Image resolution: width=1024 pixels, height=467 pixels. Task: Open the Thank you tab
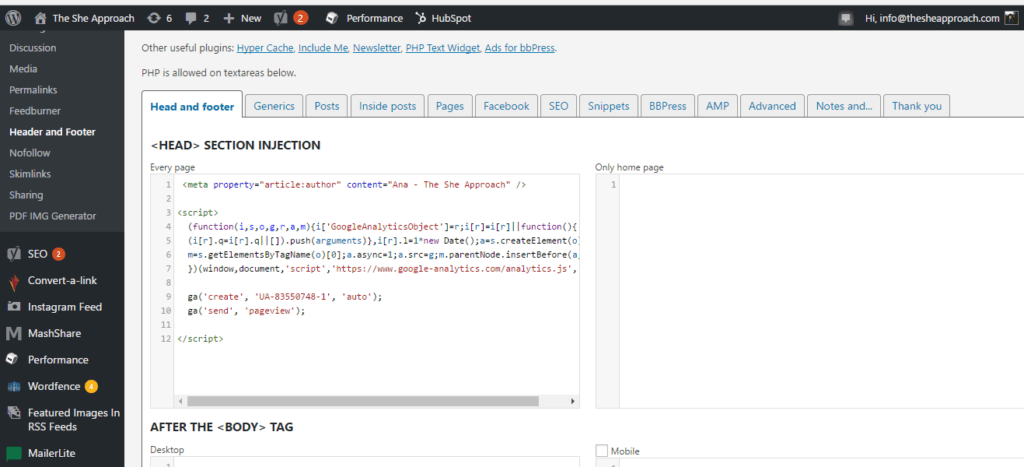917,106
